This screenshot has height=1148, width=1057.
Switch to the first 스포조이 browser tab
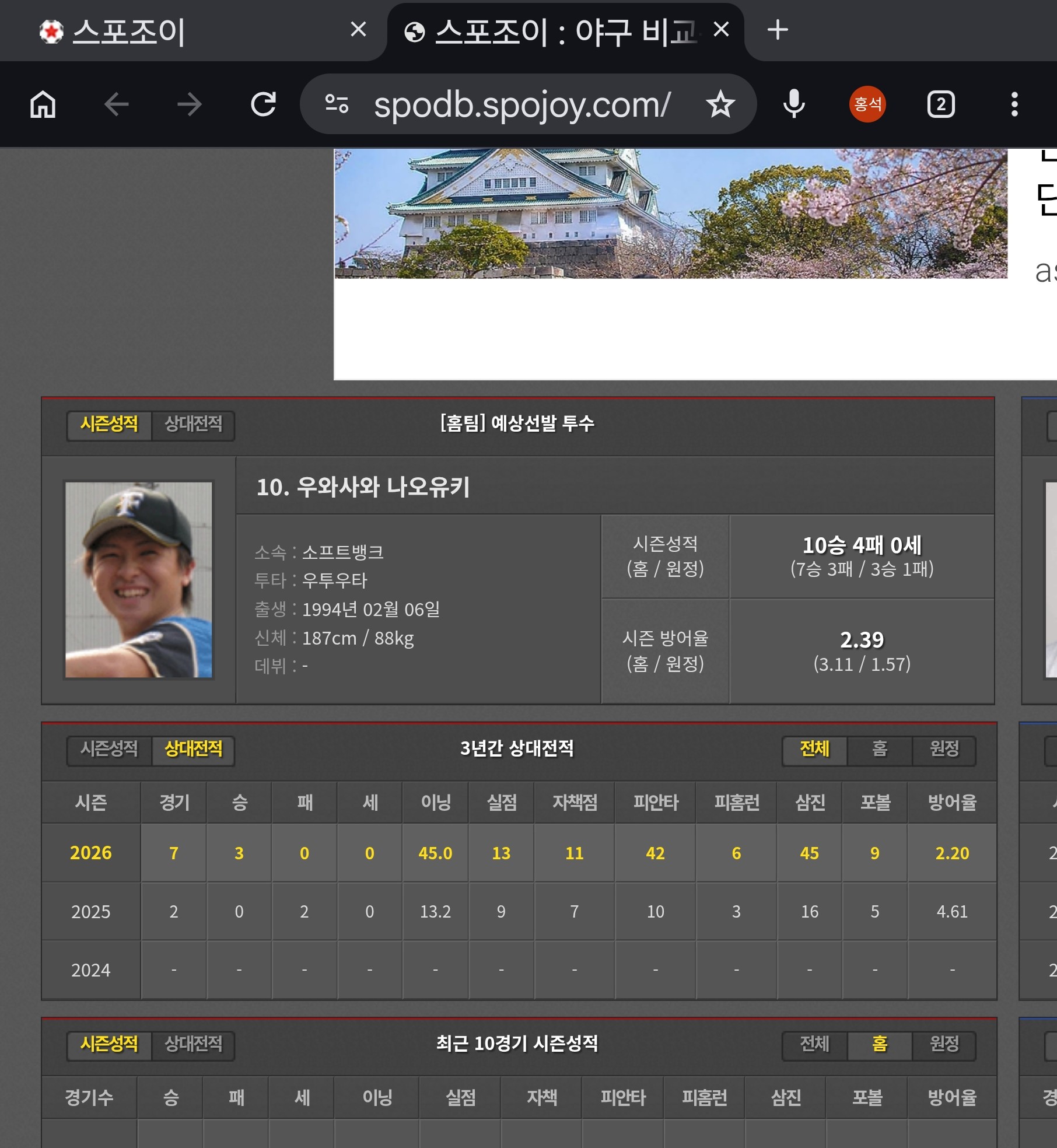coord(192,31)
